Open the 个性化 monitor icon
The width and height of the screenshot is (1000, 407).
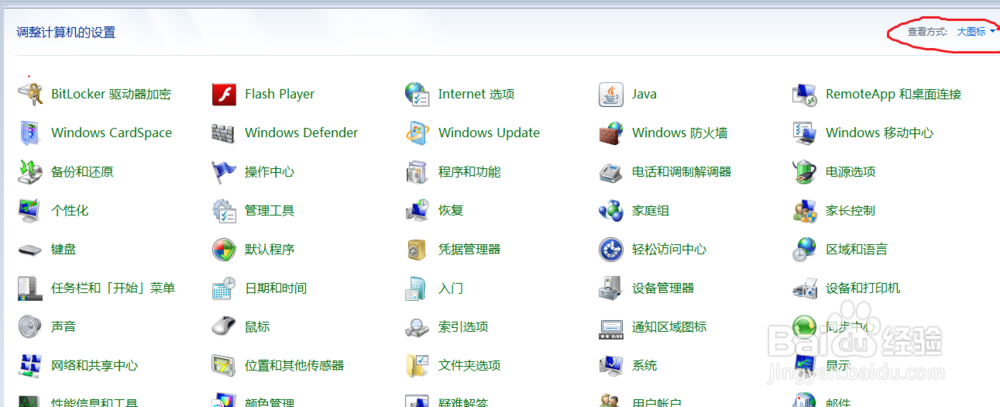click(30, 211)
